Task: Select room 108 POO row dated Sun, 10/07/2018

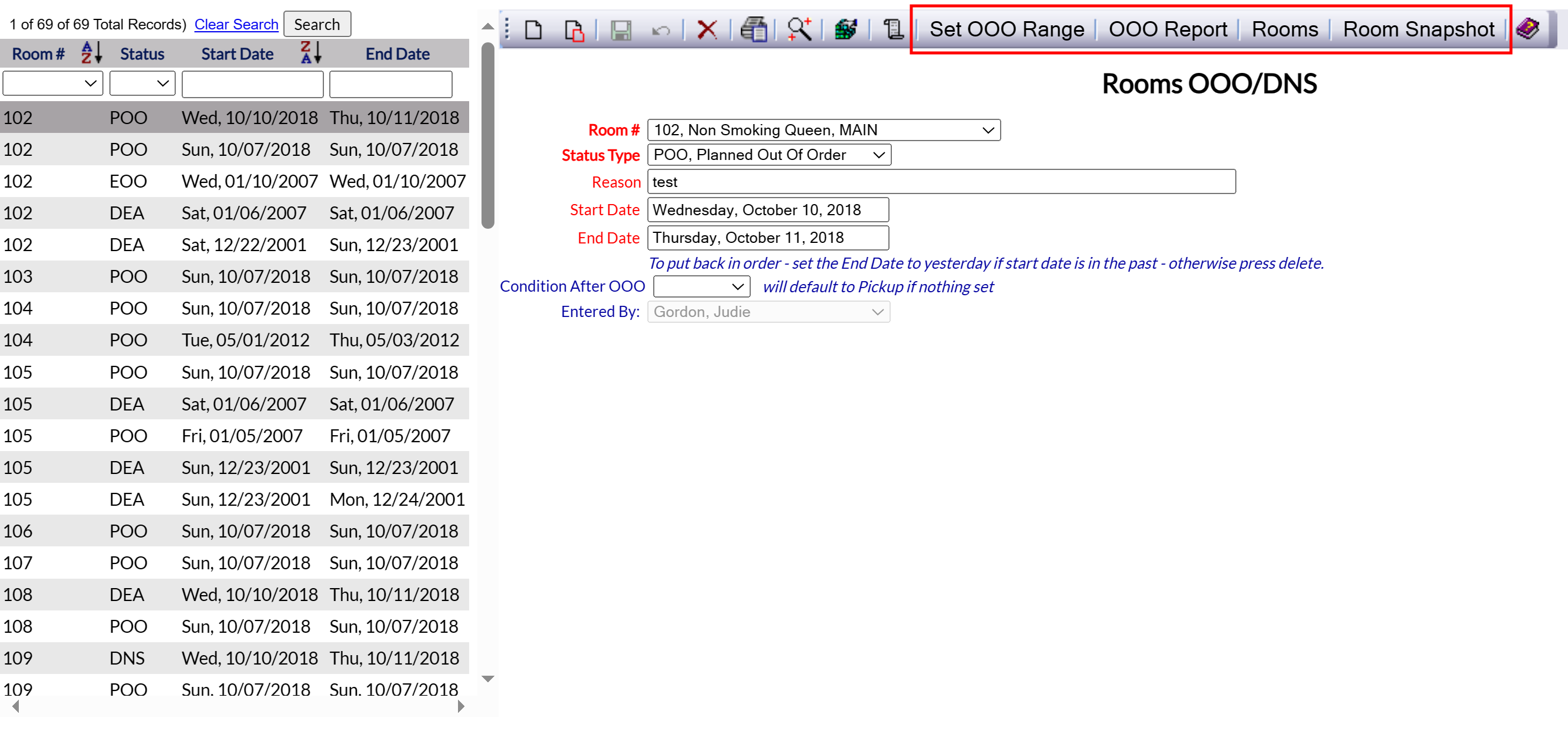Action: tap(235, 626)
